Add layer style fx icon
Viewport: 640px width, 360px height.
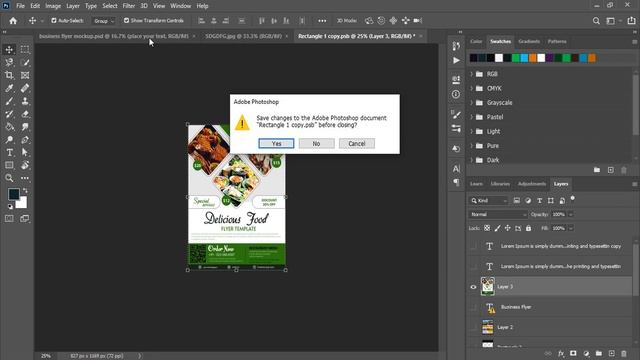click(561, 353)
